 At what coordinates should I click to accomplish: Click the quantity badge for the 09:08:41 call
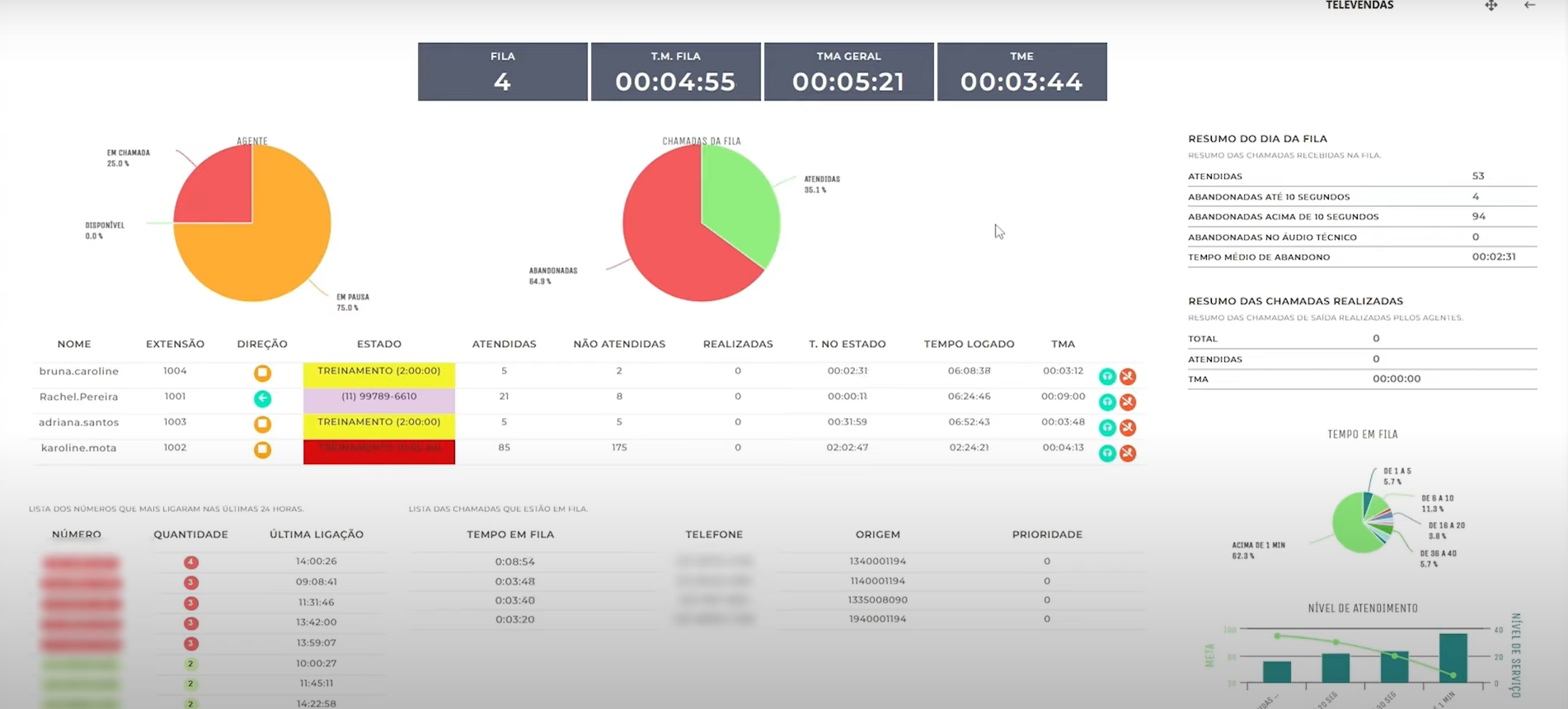[x=190, y=583]
